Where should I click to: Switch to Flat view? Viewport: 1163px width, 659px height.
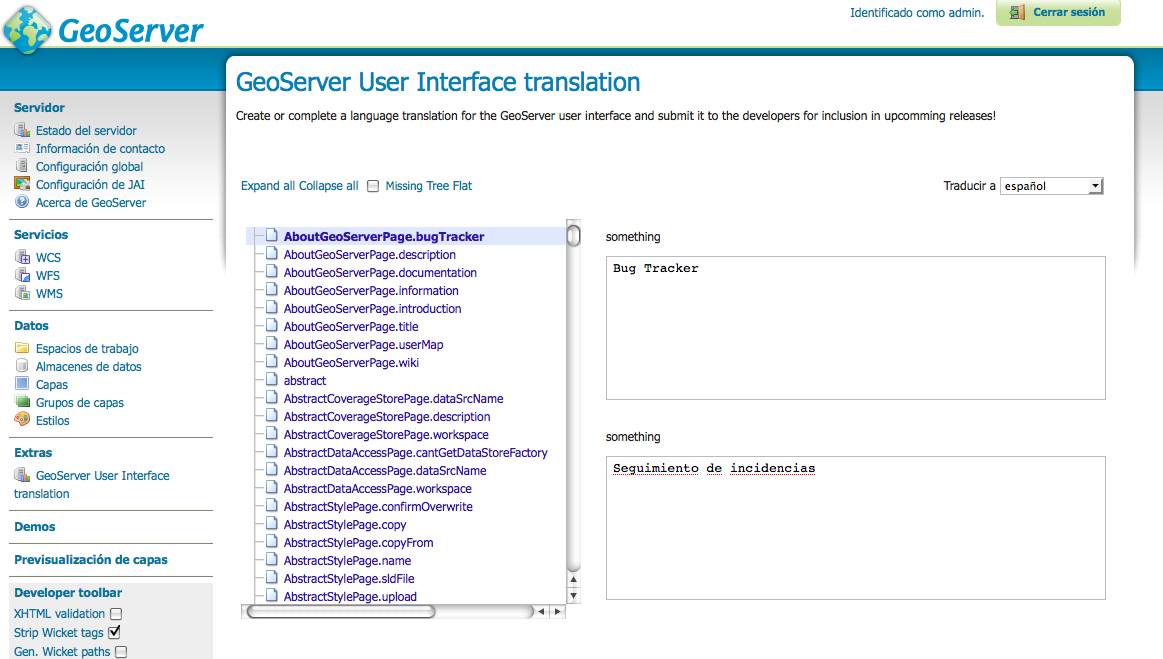[462, 186]
